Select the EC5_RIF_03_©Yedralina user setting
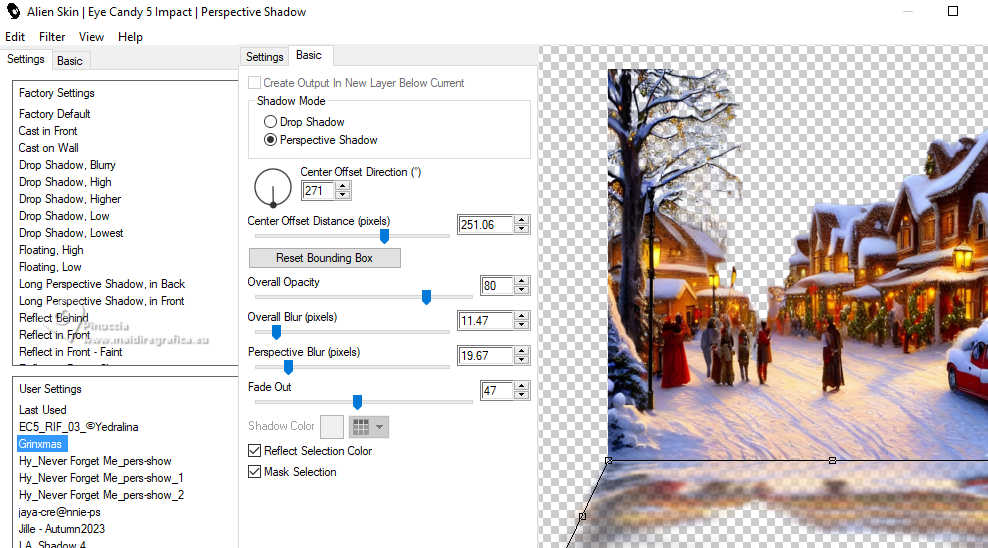This screenshot has width=988, height=548. click(x=78, y=427)
